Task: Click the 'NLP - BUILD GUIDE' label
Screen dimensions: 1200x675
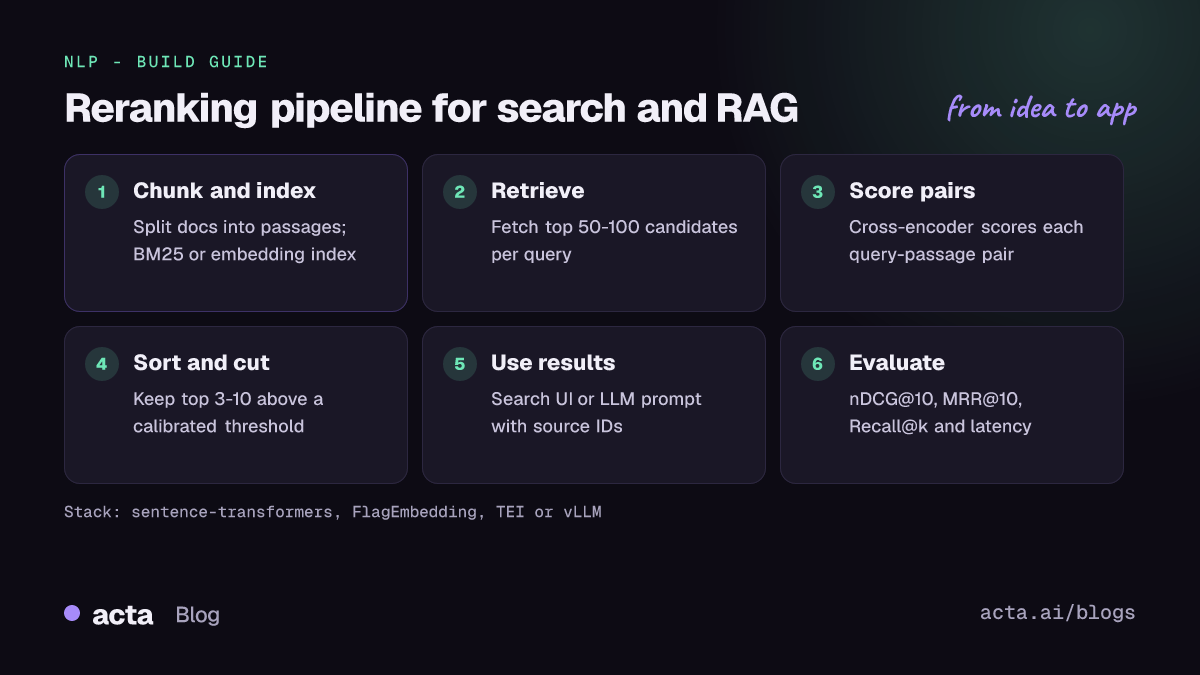Action: coord(166,62)
